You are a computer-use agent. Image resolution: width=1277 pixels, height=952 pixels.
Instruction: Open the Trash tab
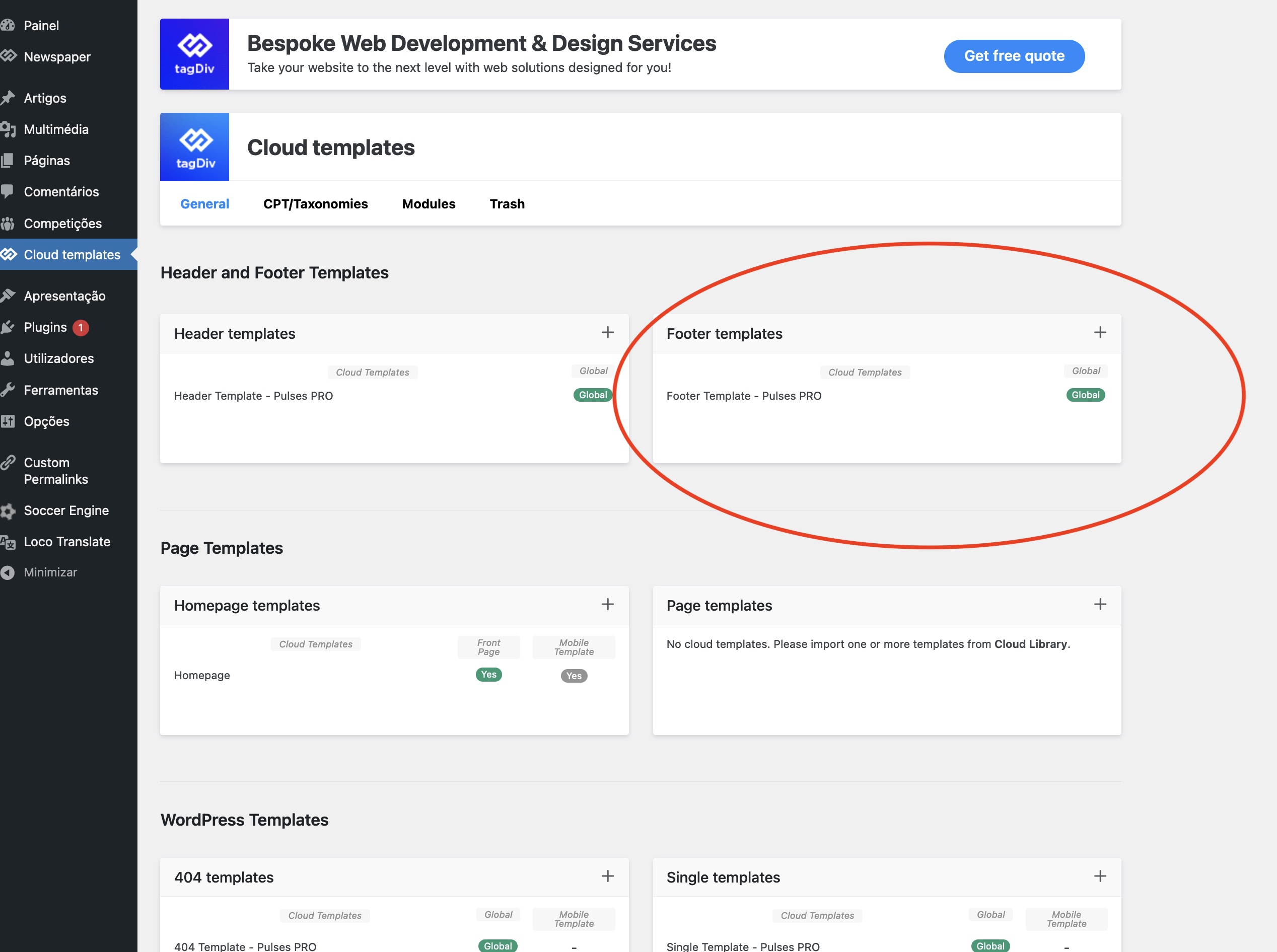click(507, 204)
